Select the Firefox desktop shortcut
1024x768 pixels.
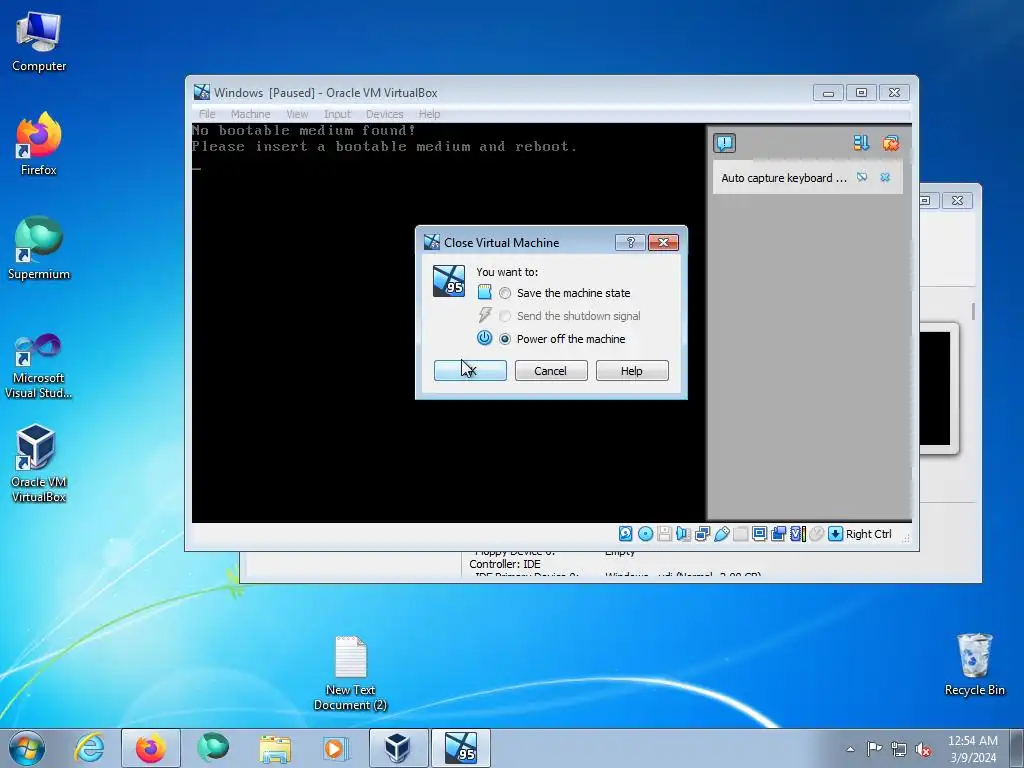point(39,144)
